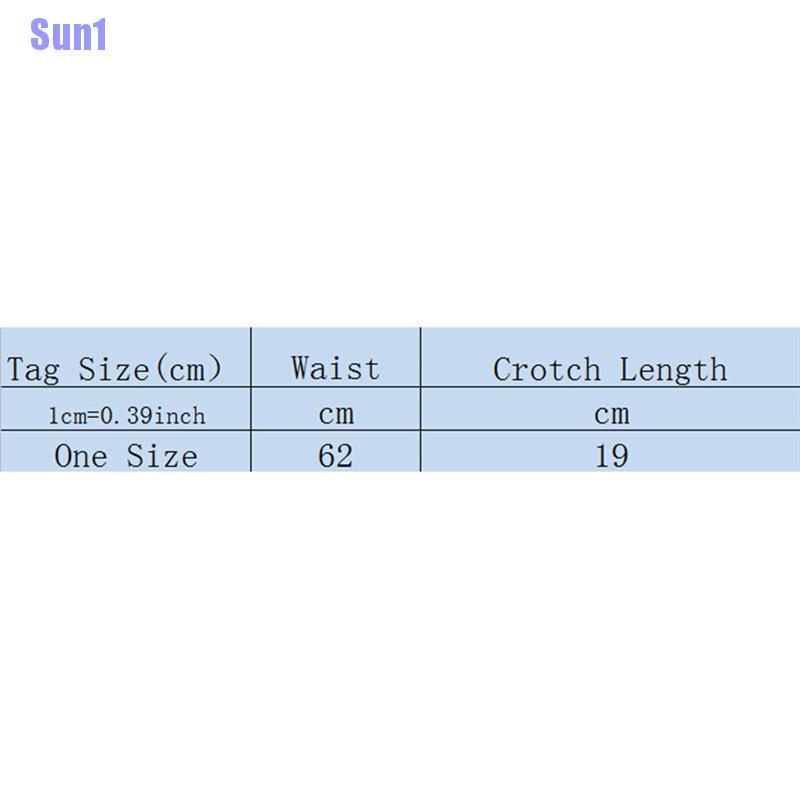This screenshot has width=800, height=800.
Task: Click the Sun1 watermark logo
Action: pos(68,35)
